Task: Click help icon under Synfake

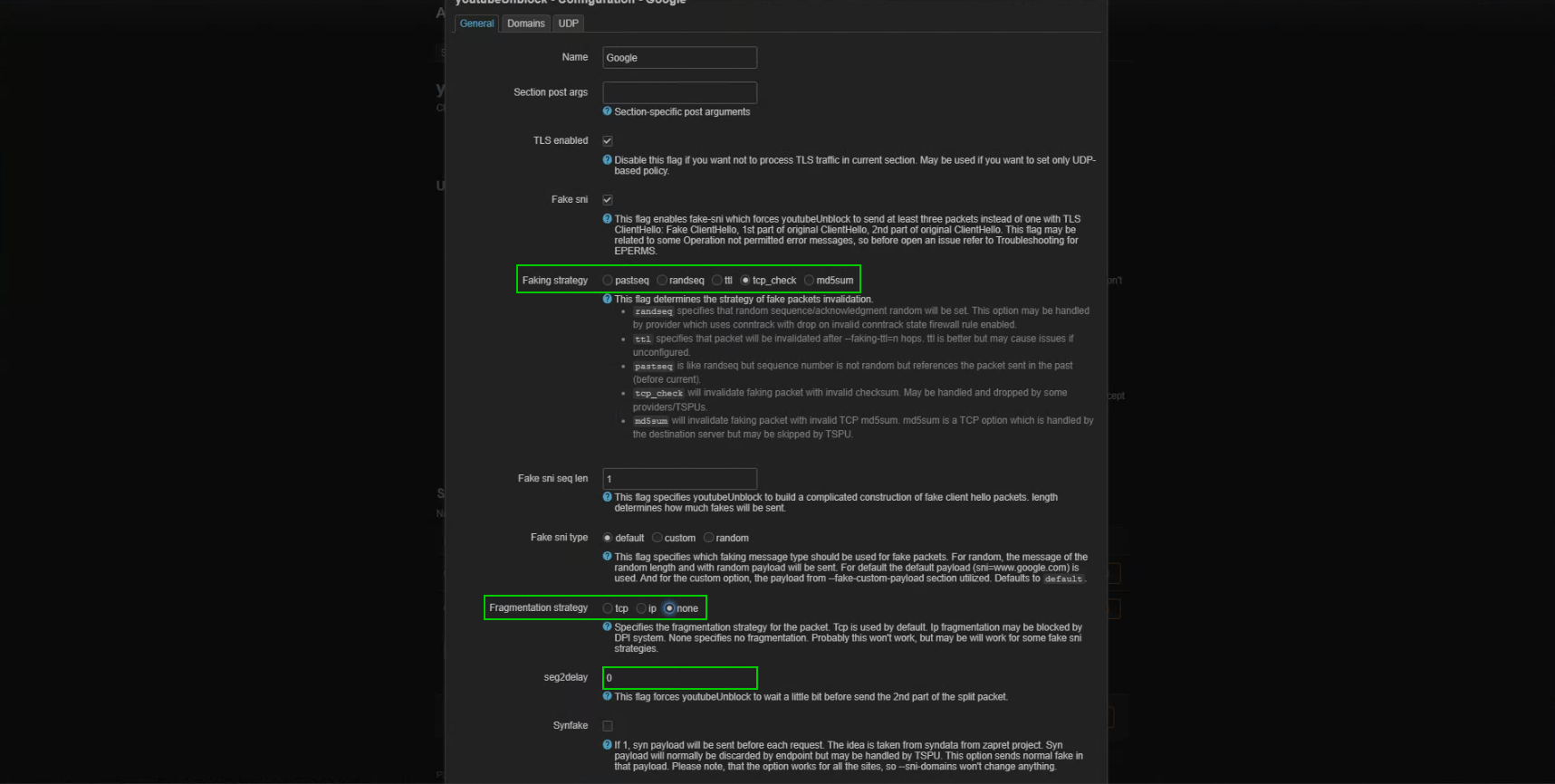Action: (608, 744)
